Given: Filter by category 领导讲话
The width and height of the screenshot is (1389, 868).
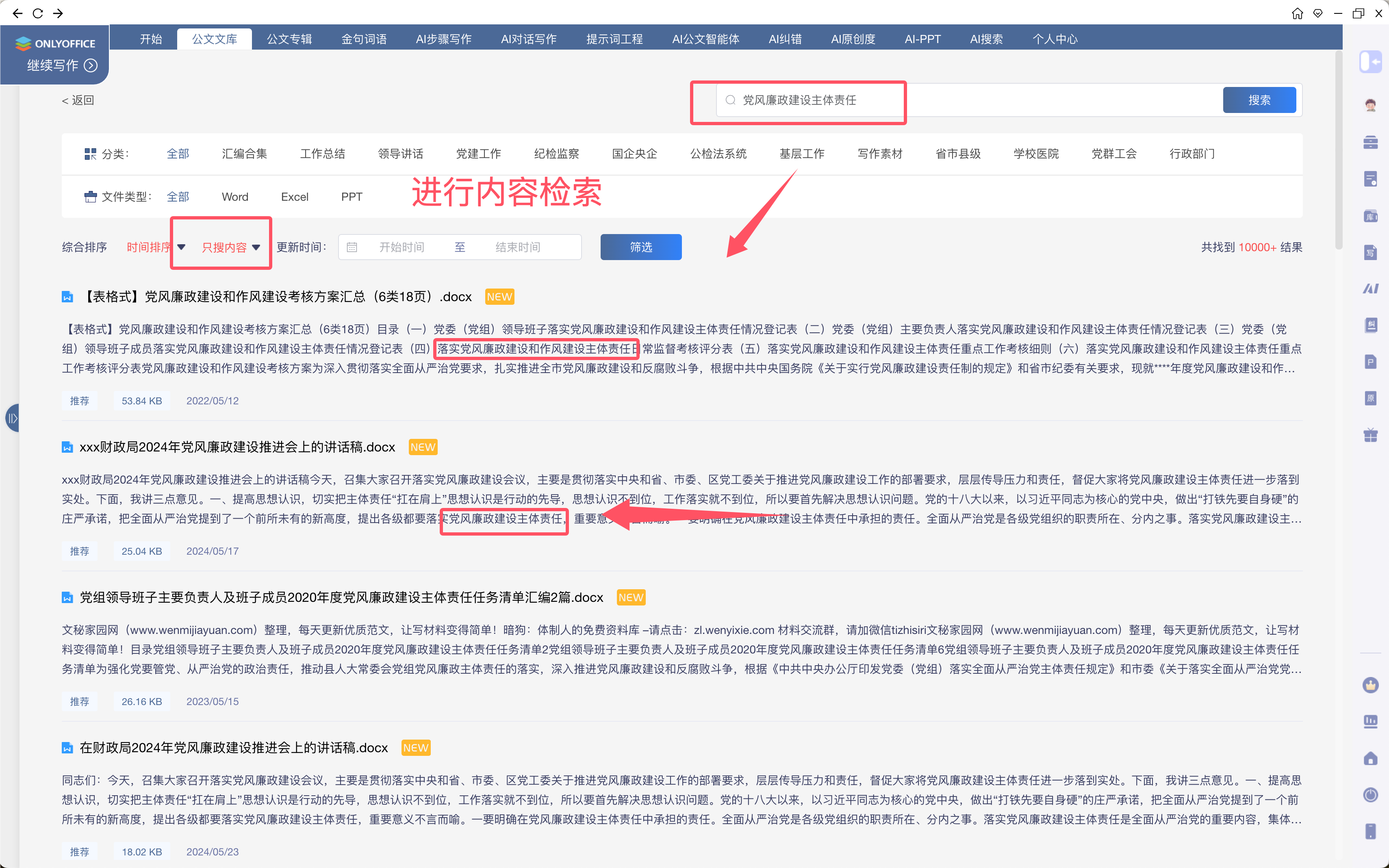Looking at the screenshot, I should click(401, 153).
